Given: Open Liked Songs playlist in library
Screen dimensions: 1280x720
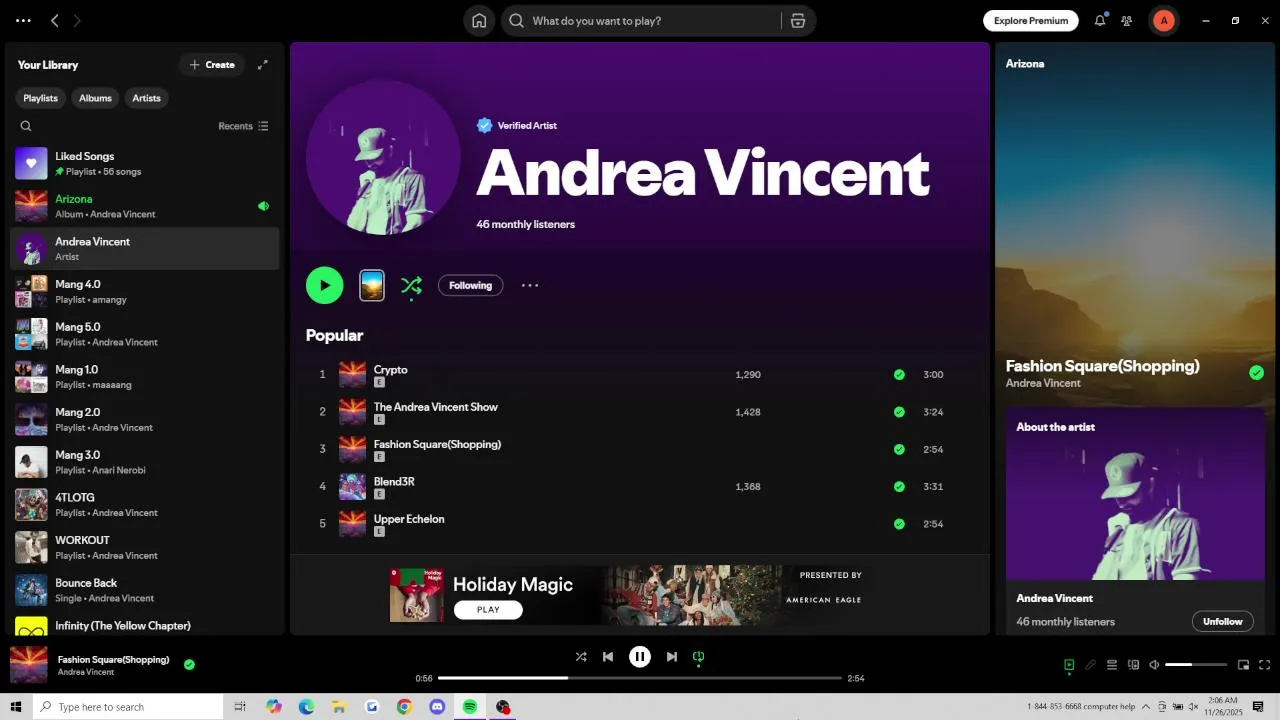Looking at the screenshot, I should click(145, 164).
